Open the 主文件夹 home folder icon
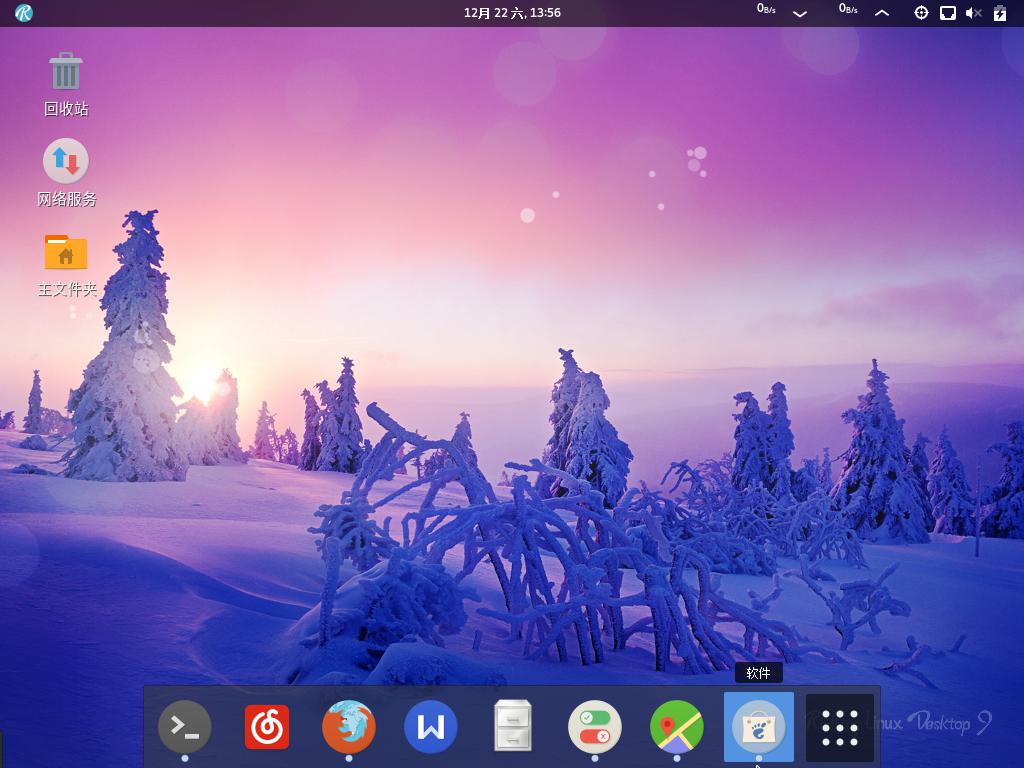 [66, 253]
